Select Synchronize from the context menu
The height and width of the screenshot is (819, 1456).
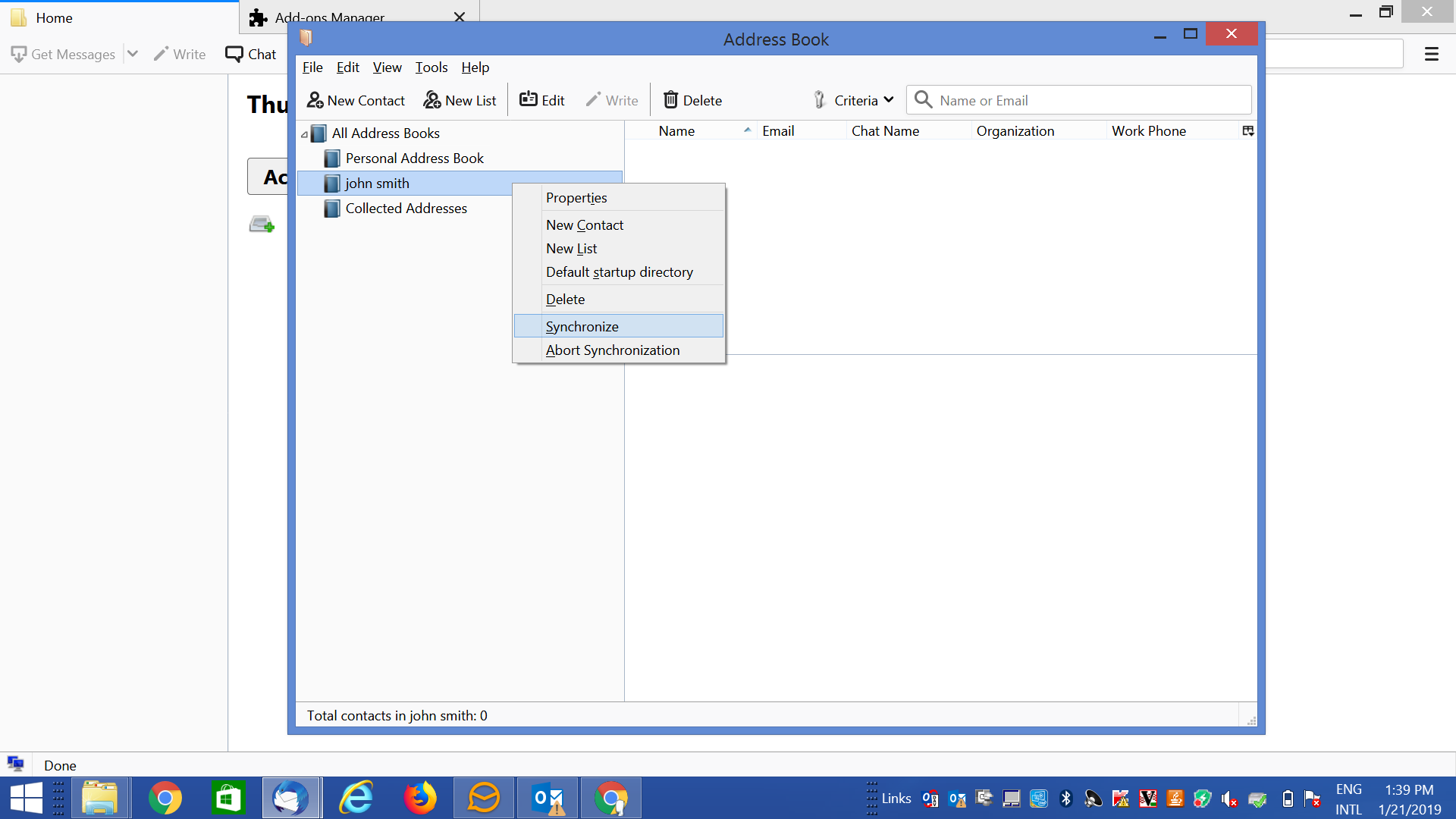[582, 326]
